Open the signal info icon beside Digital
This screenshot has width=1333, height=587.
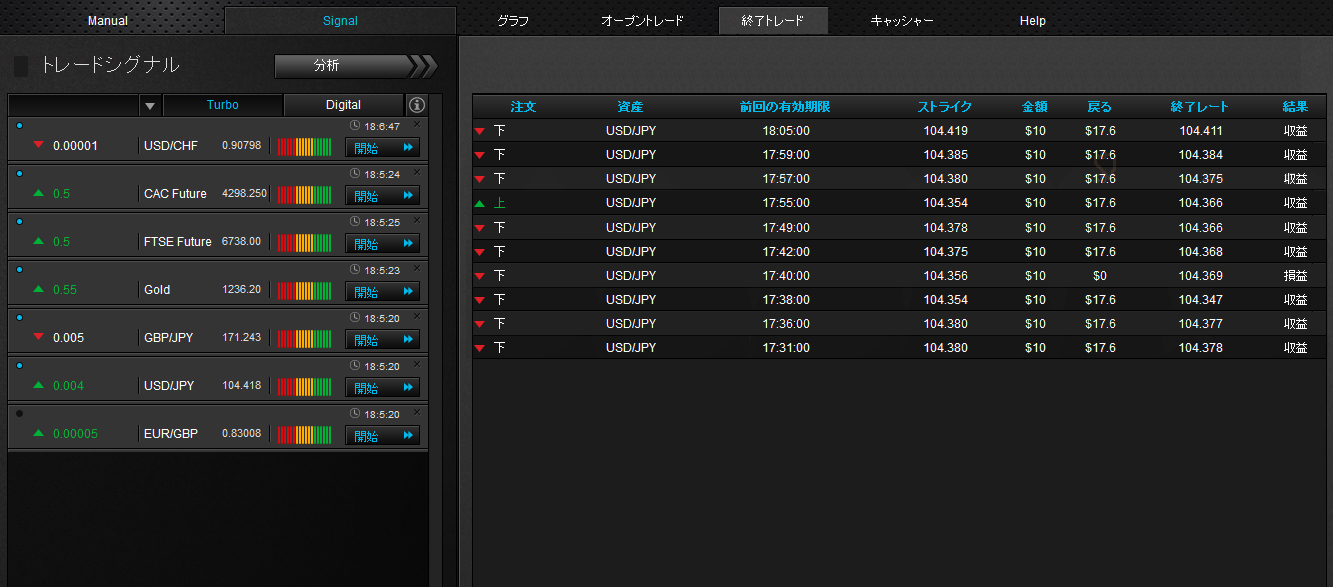[417, 105]
